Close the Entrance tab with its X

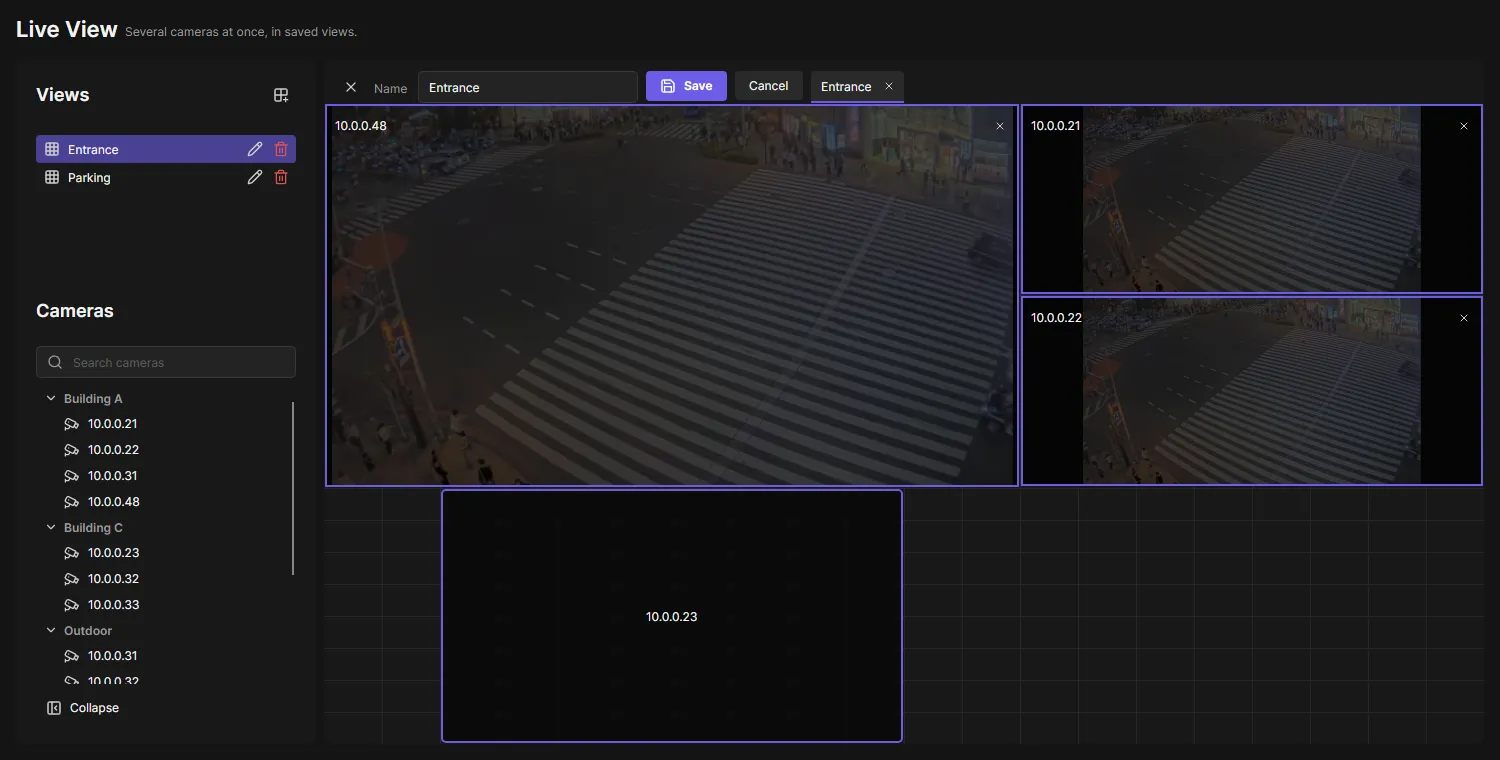[x=889, y=86]
